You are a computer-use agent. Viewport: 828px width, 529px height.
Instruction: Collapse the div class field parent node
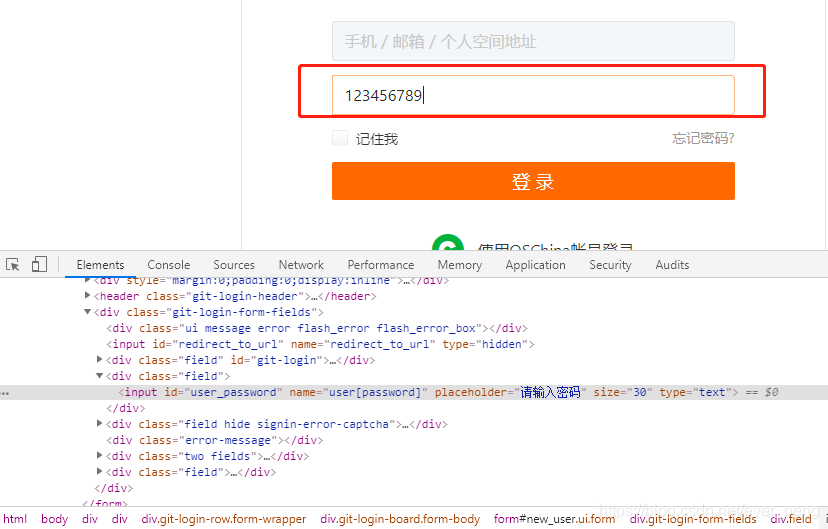(x=99, y=376)
